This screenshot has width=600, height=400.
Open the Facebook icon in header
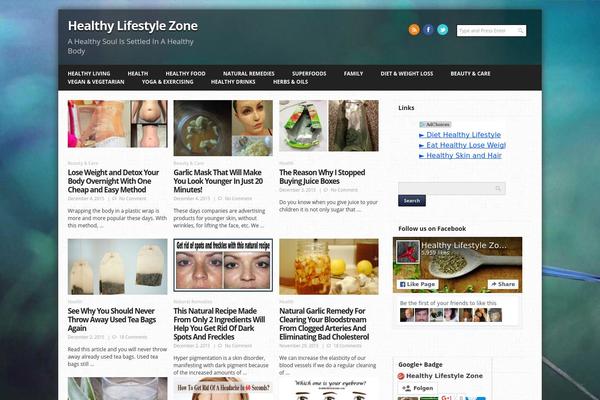(428, 29)
